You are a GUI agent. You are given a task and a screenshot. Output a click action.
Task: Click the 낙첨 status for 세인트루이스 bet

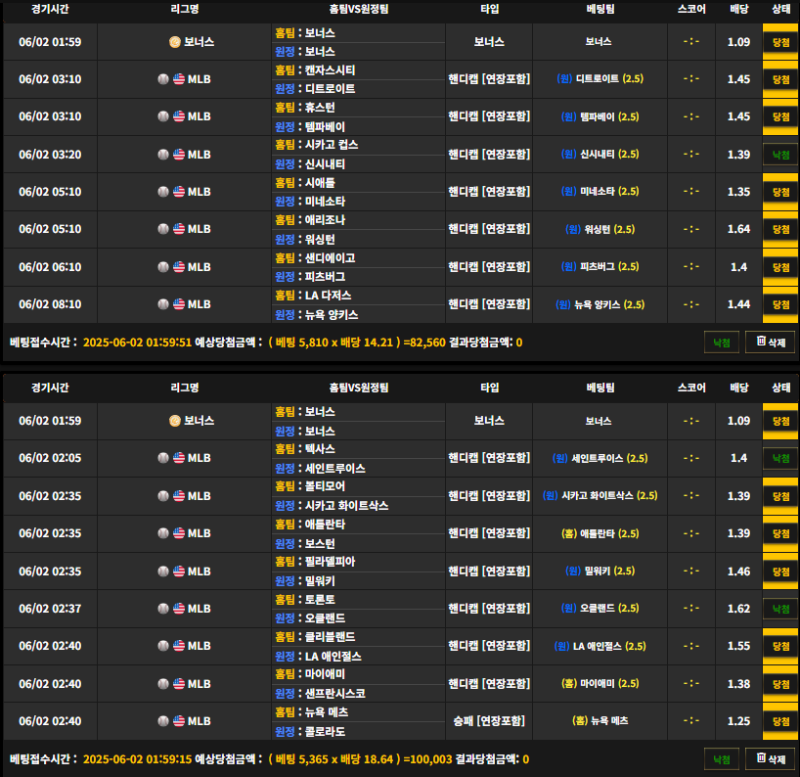click(x=781, y=459)
